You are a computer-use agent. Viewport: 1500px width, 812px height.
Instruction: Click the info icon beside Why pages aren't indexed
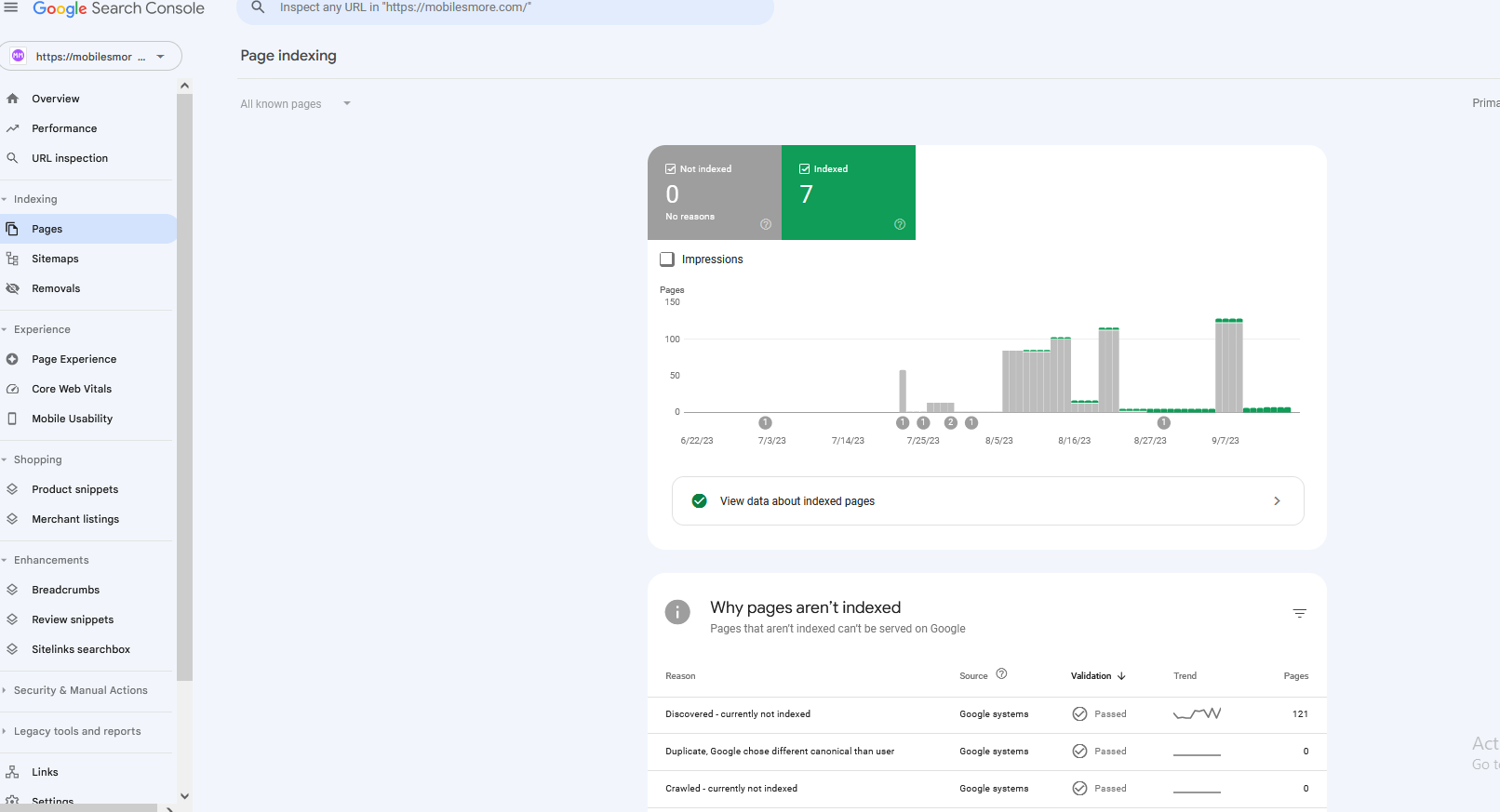pos(677,612)
